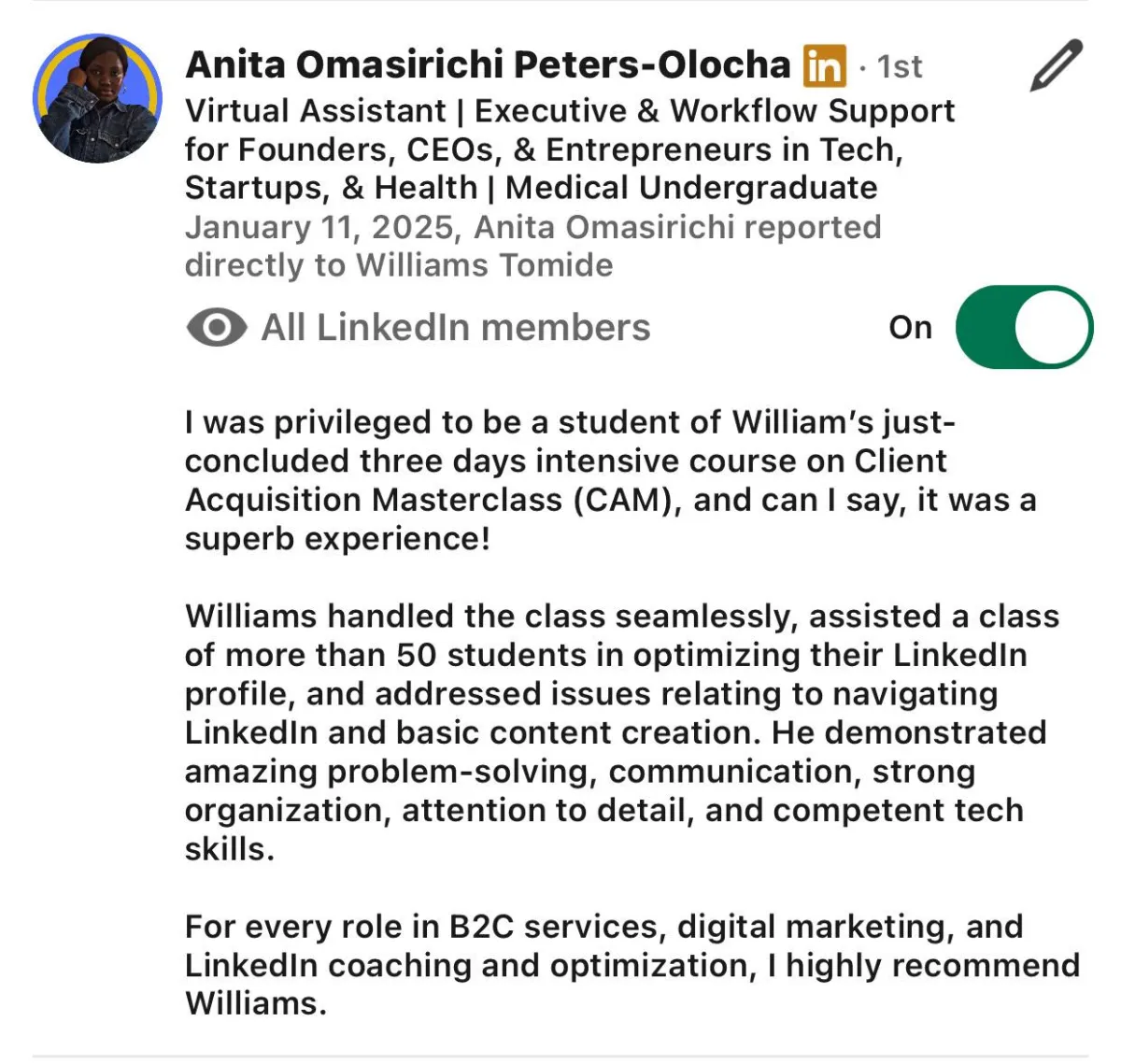Click the "On" label beside the switch
Screen dimensions: 1121x1064
pyautogui.click(x=910, y=328)
